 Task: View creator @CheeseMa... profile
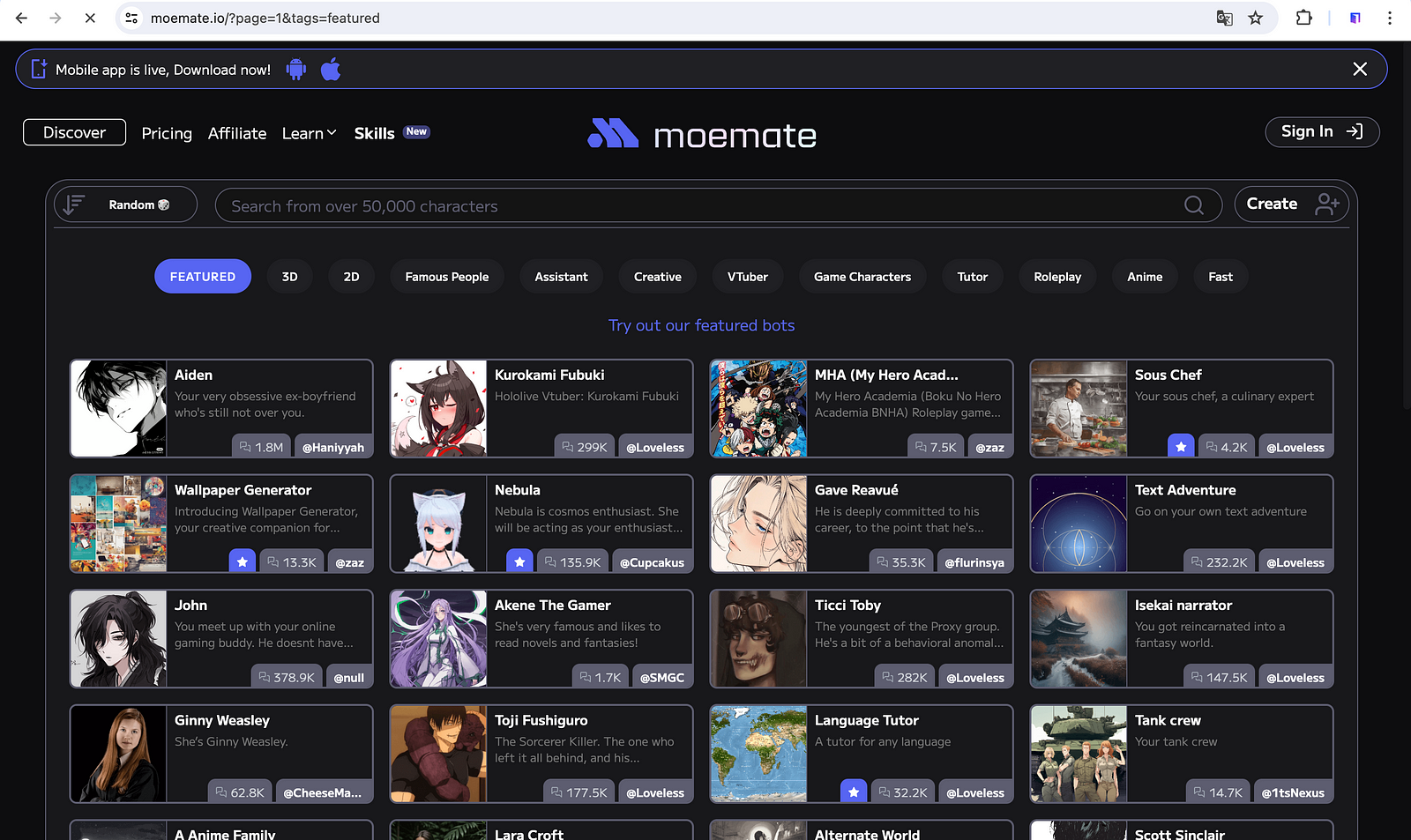tap(323, 792)
